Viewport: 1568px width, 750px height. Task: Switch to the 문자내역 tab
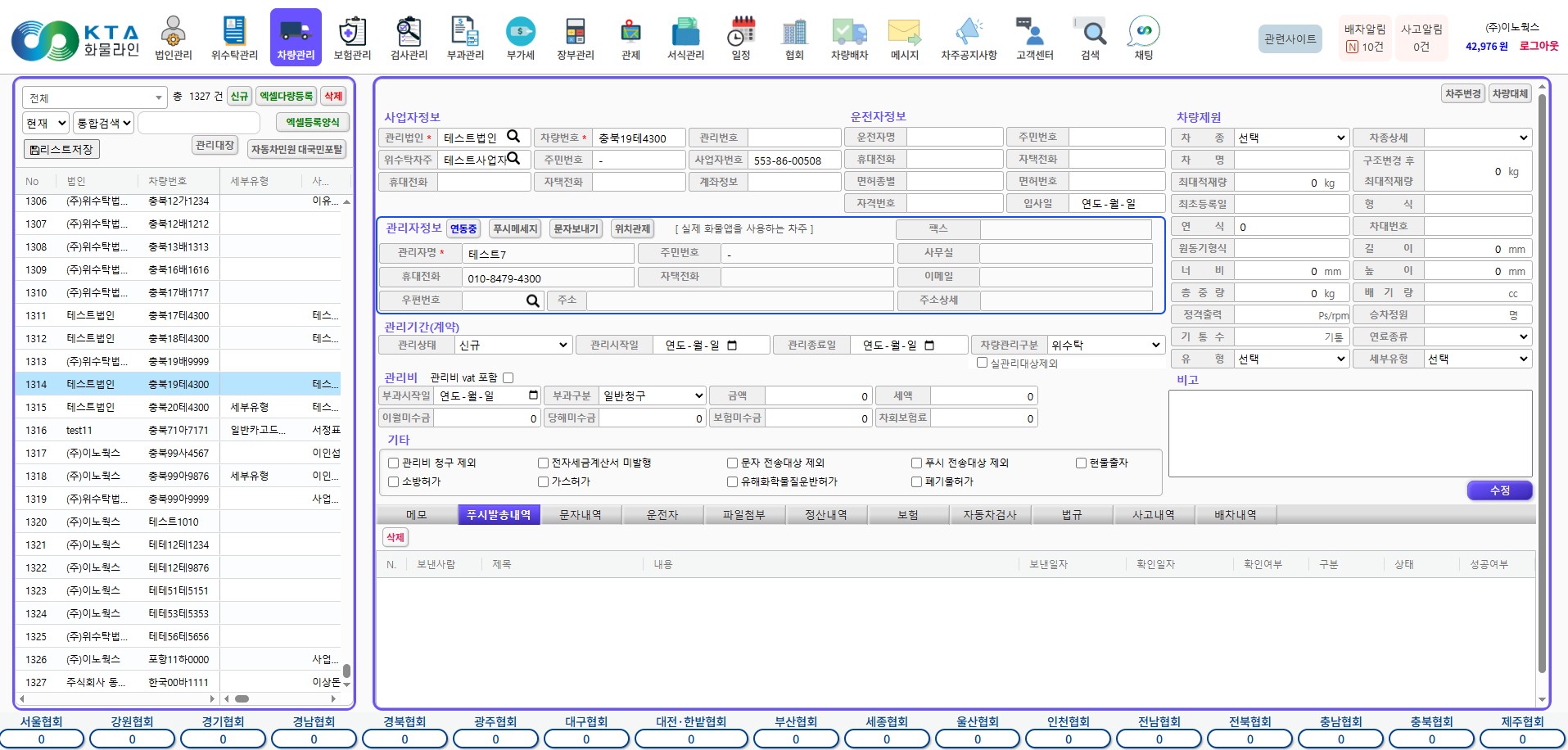[x=580, y=515]
